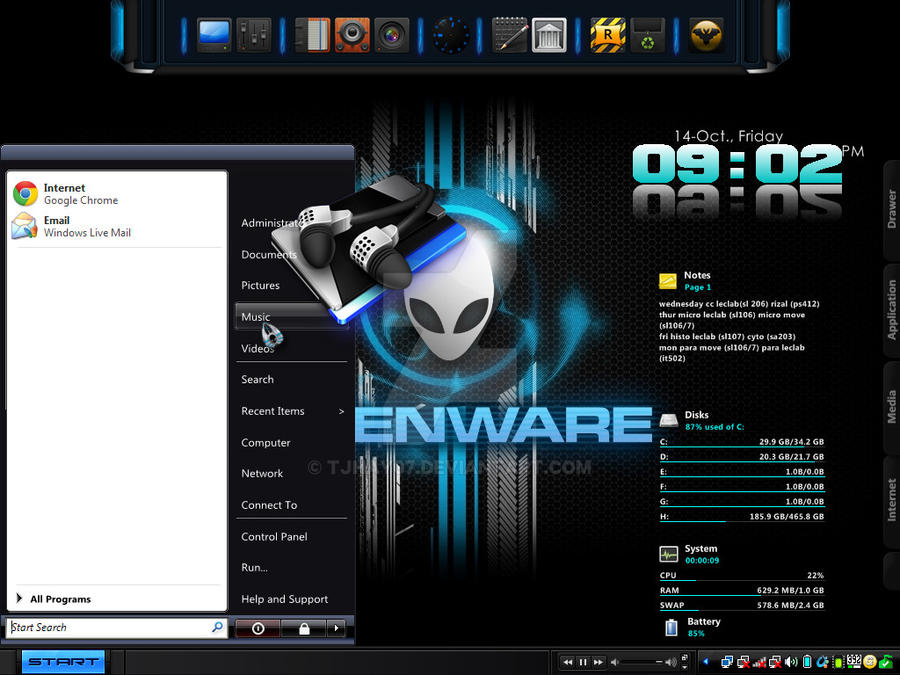Click the START button on the taskbar
Screen dimensions: 900x675
click(63, 662)
